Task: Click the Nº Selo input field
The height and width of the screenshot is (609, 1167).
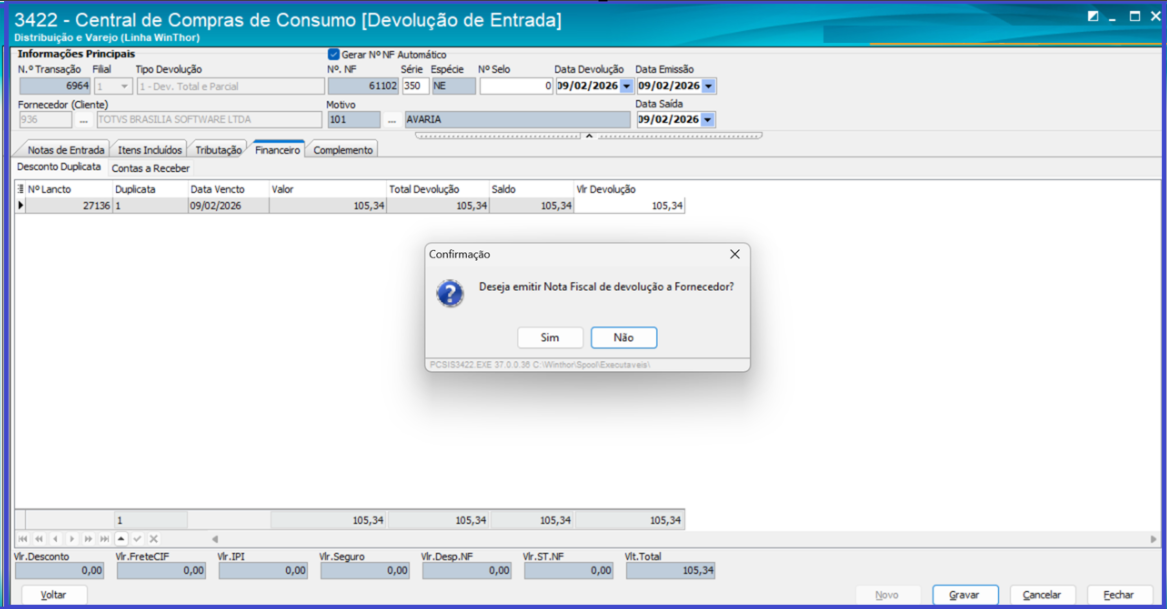Action: pyautogui.click(x=517, y=86)
